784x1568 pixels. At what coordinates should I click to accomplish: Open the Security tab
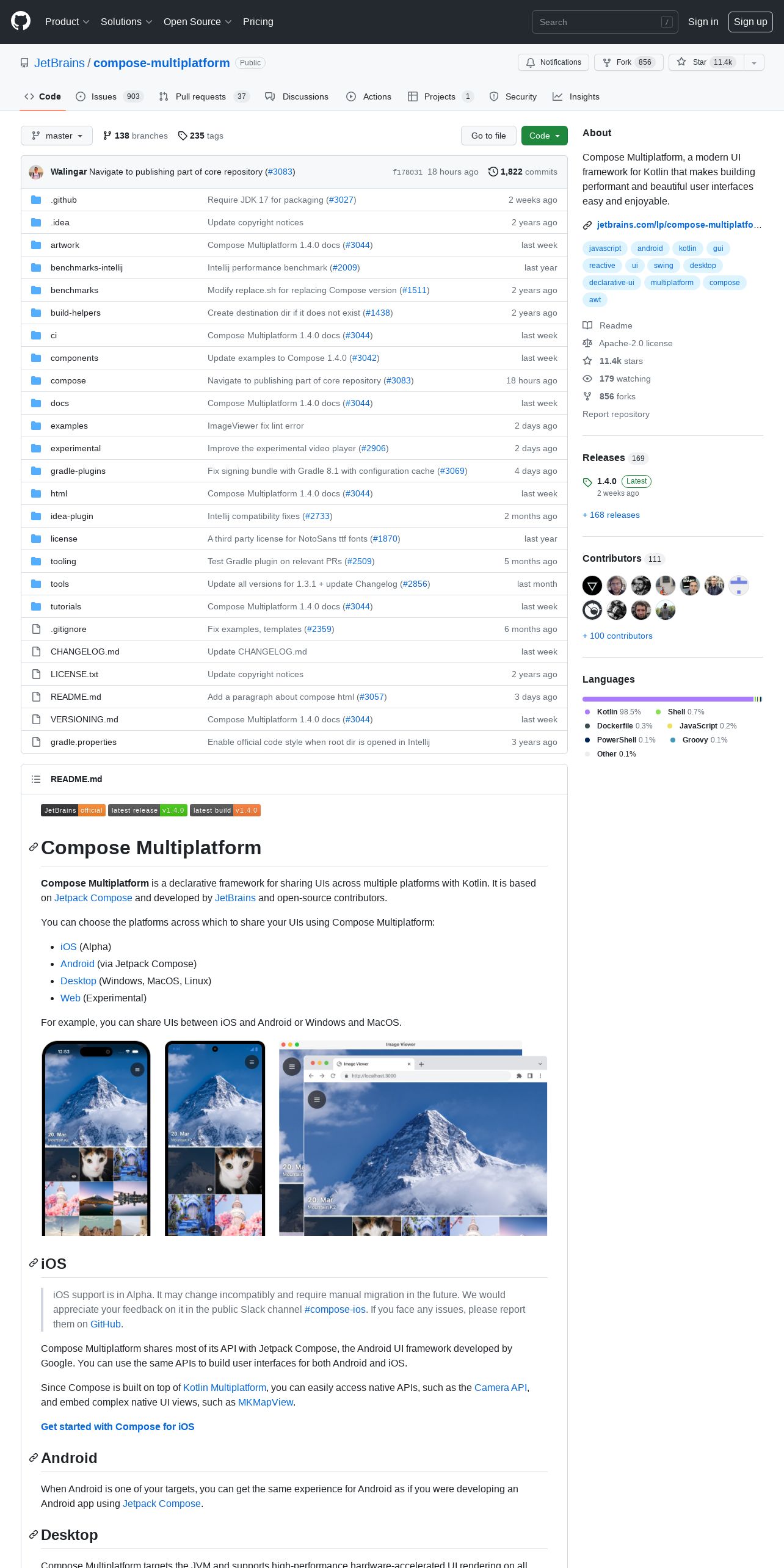click(x=513, y=96)
